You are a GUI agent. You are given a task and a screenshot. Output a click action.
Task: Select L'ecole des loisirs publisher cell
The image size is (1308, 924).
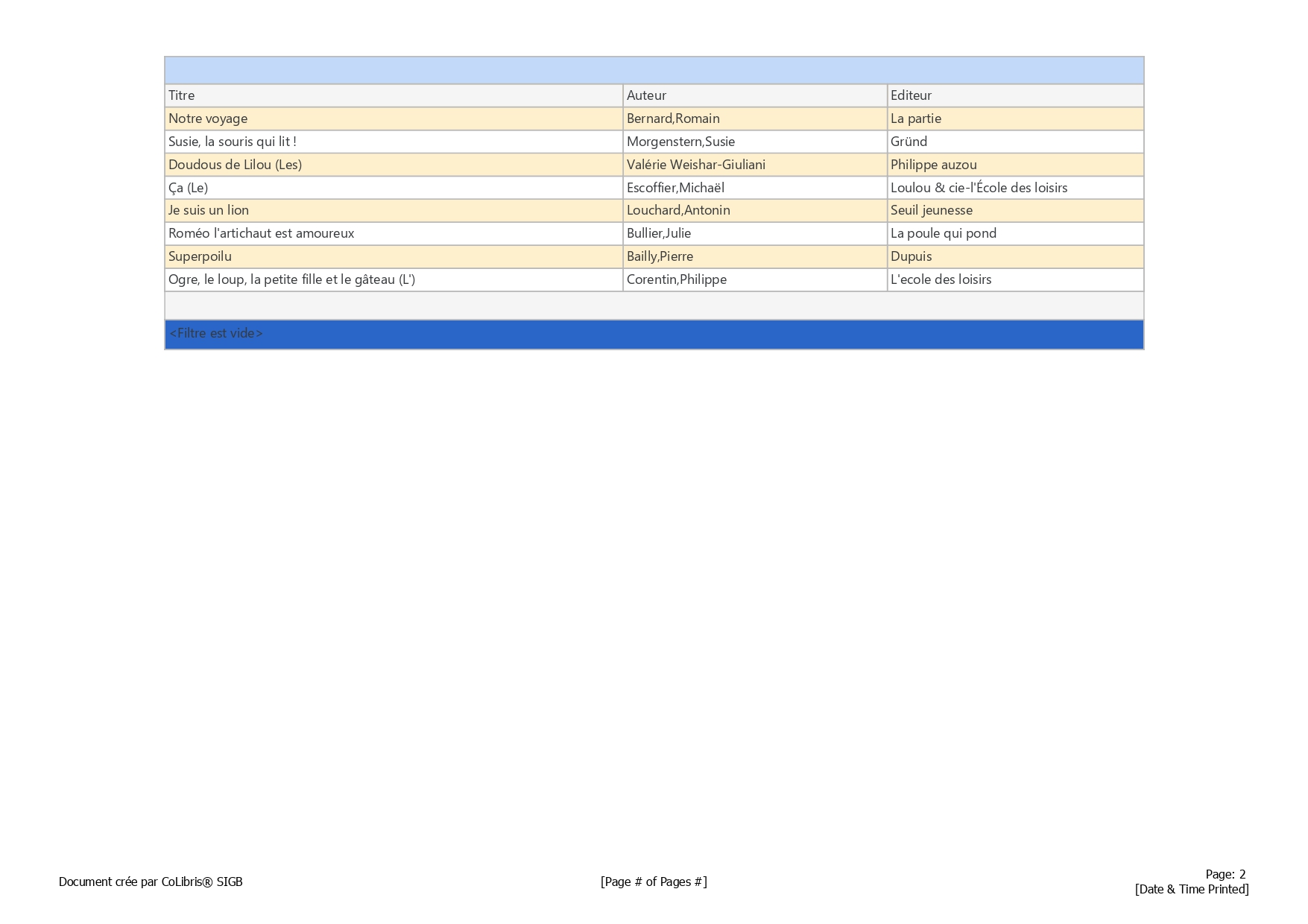click(1015, 279)
